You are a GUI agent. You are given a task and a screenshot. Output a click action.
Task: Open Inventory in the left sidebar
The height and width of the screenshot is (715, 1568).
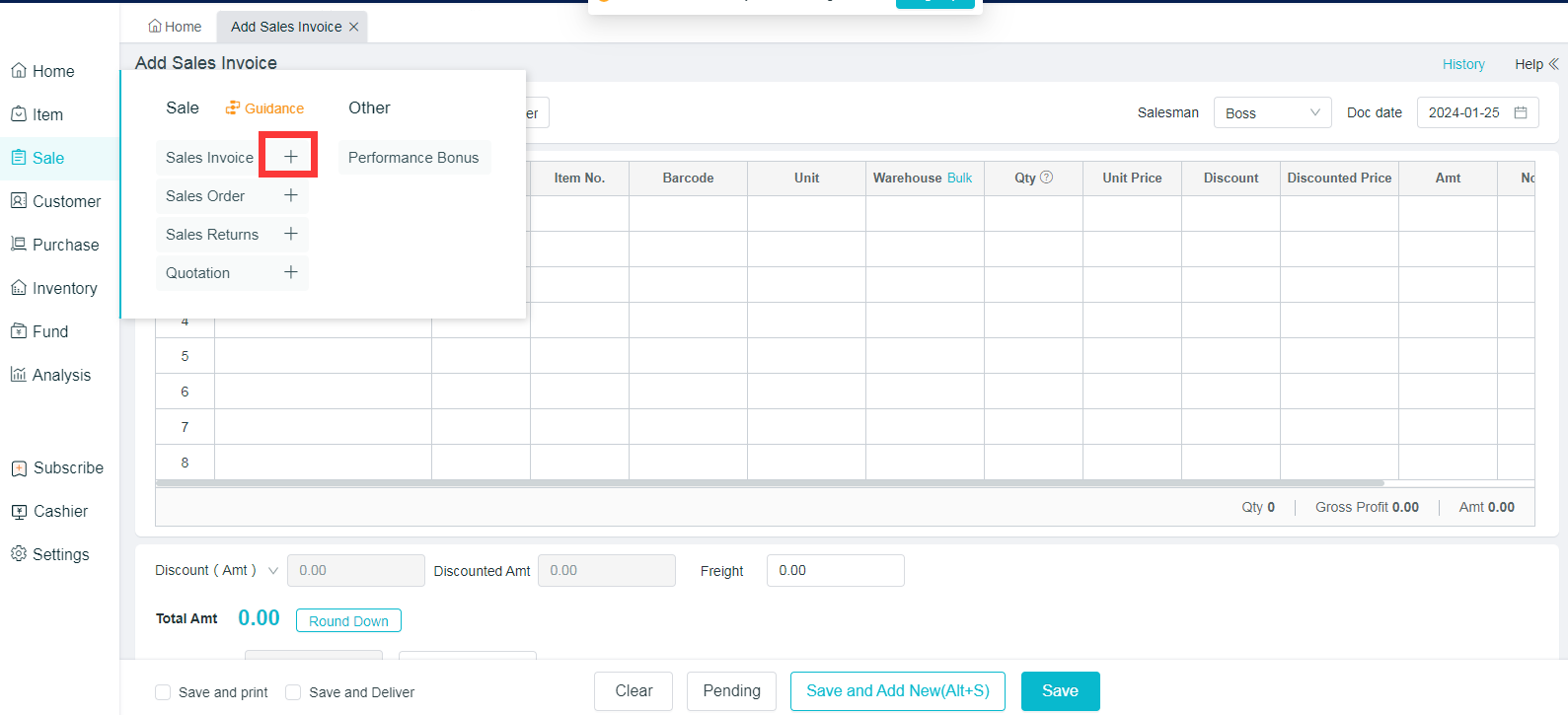(64, 288)
